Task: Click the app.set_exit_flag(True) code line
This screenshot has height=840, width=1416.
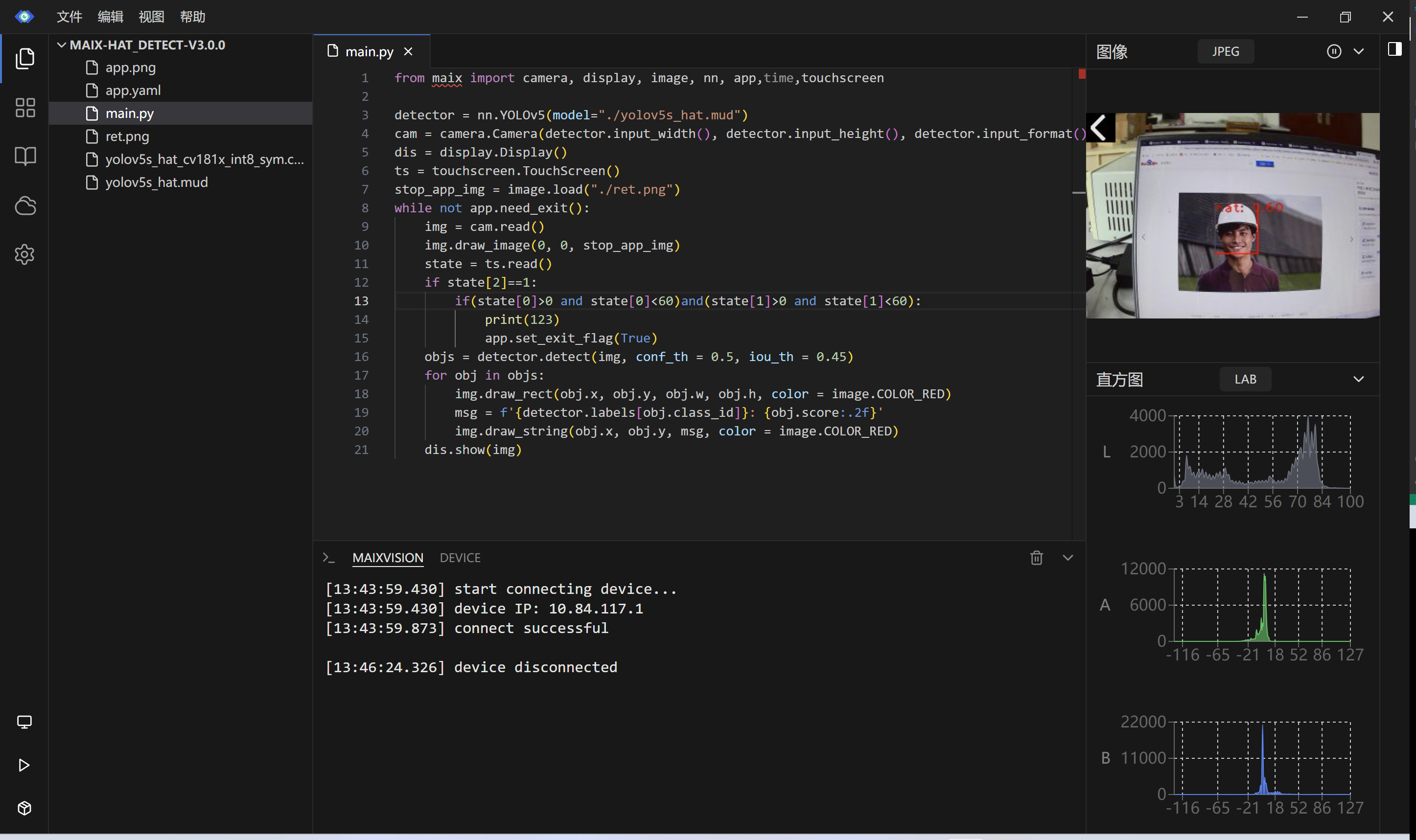Action: (571, 338)
